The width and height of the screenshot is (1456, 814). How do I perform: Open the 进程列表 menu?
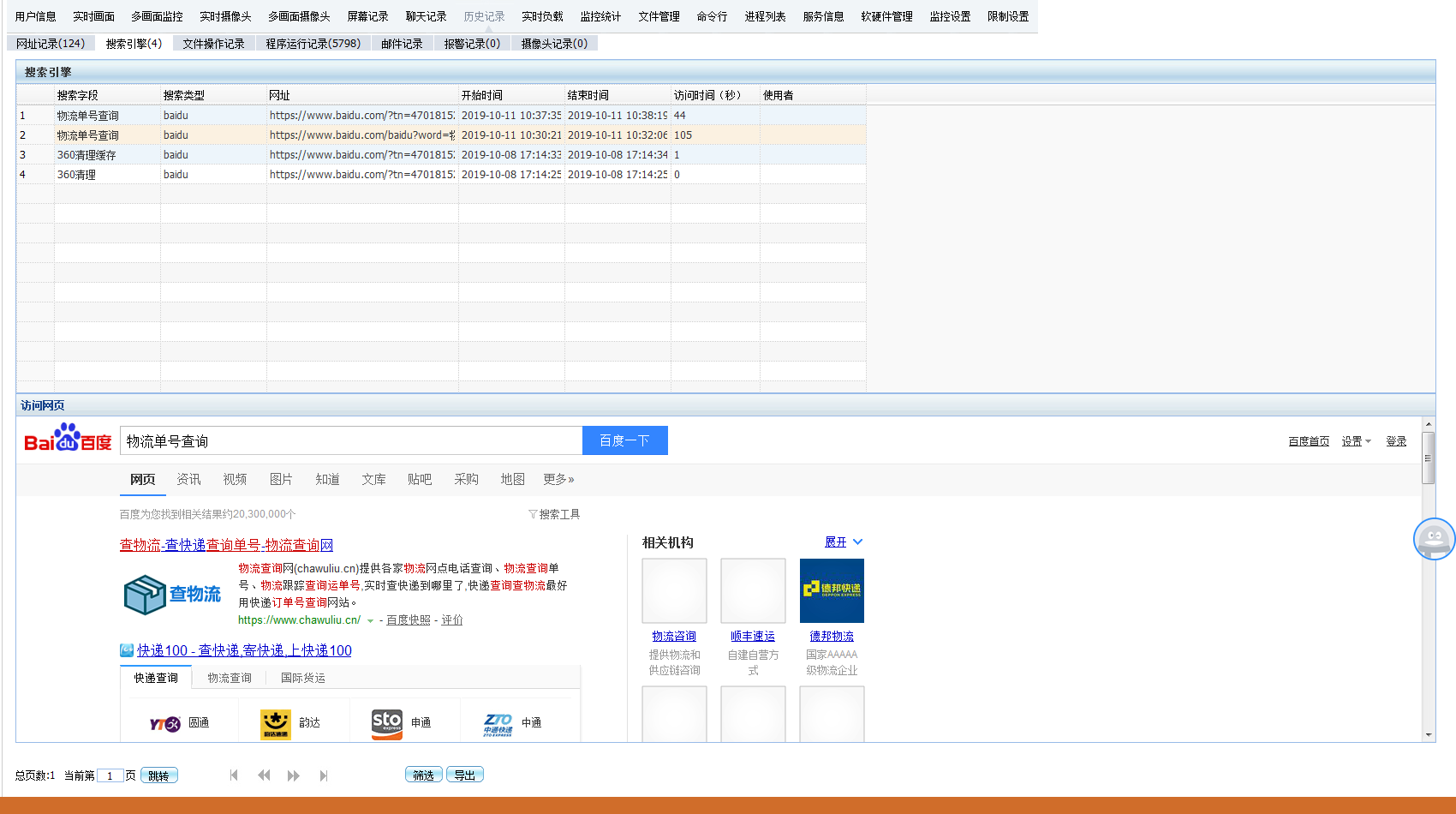point(765,16)
